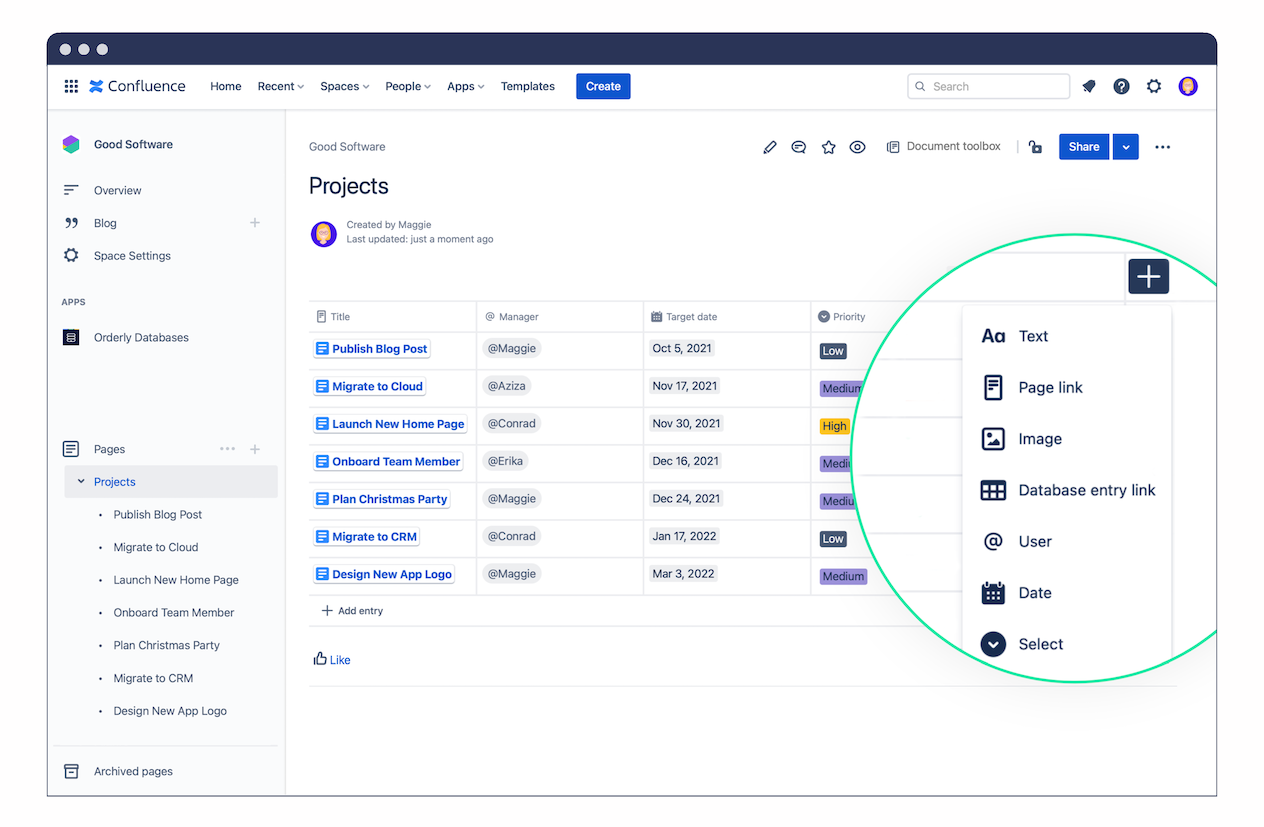Open the dropdown arrow beside Share
This screenshot has height=827, width=1264.
pyautogui.click(x=1126, y=147)
